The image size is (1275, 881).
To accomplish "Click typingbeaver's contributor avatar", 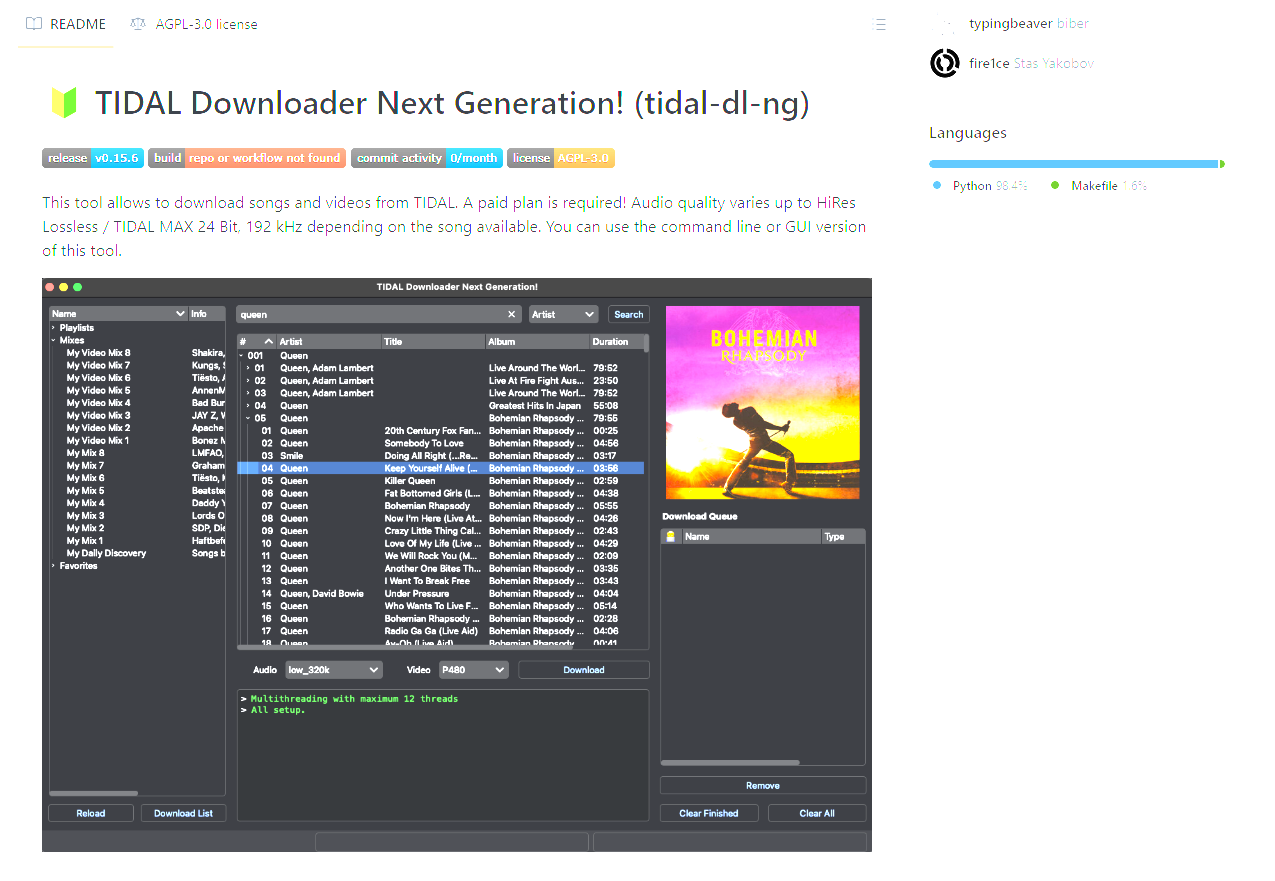I will tap(945, 23).
